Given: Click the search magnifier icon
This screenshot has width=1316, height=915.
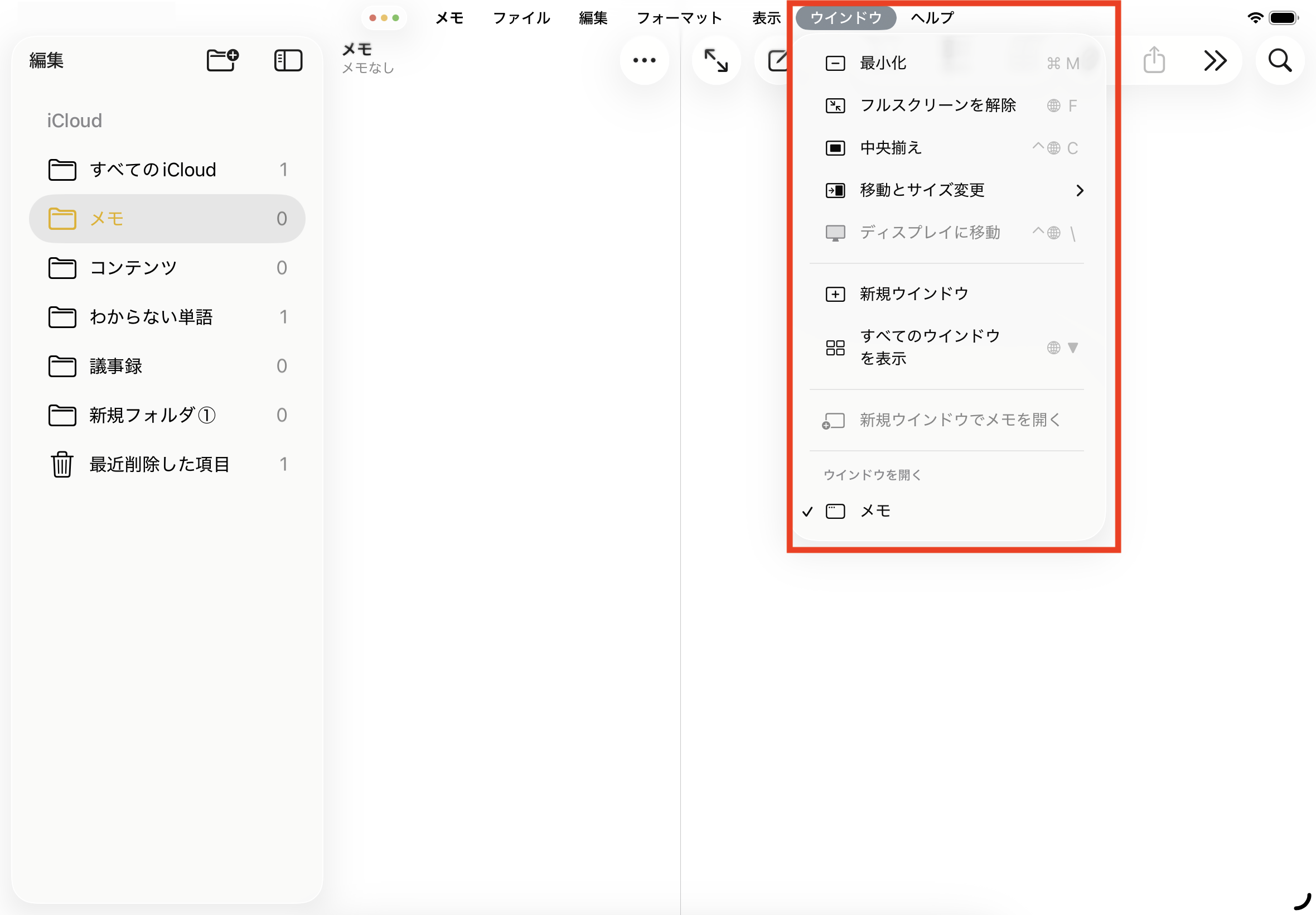Looking at the screenshot, I should tap(1279, 60).
